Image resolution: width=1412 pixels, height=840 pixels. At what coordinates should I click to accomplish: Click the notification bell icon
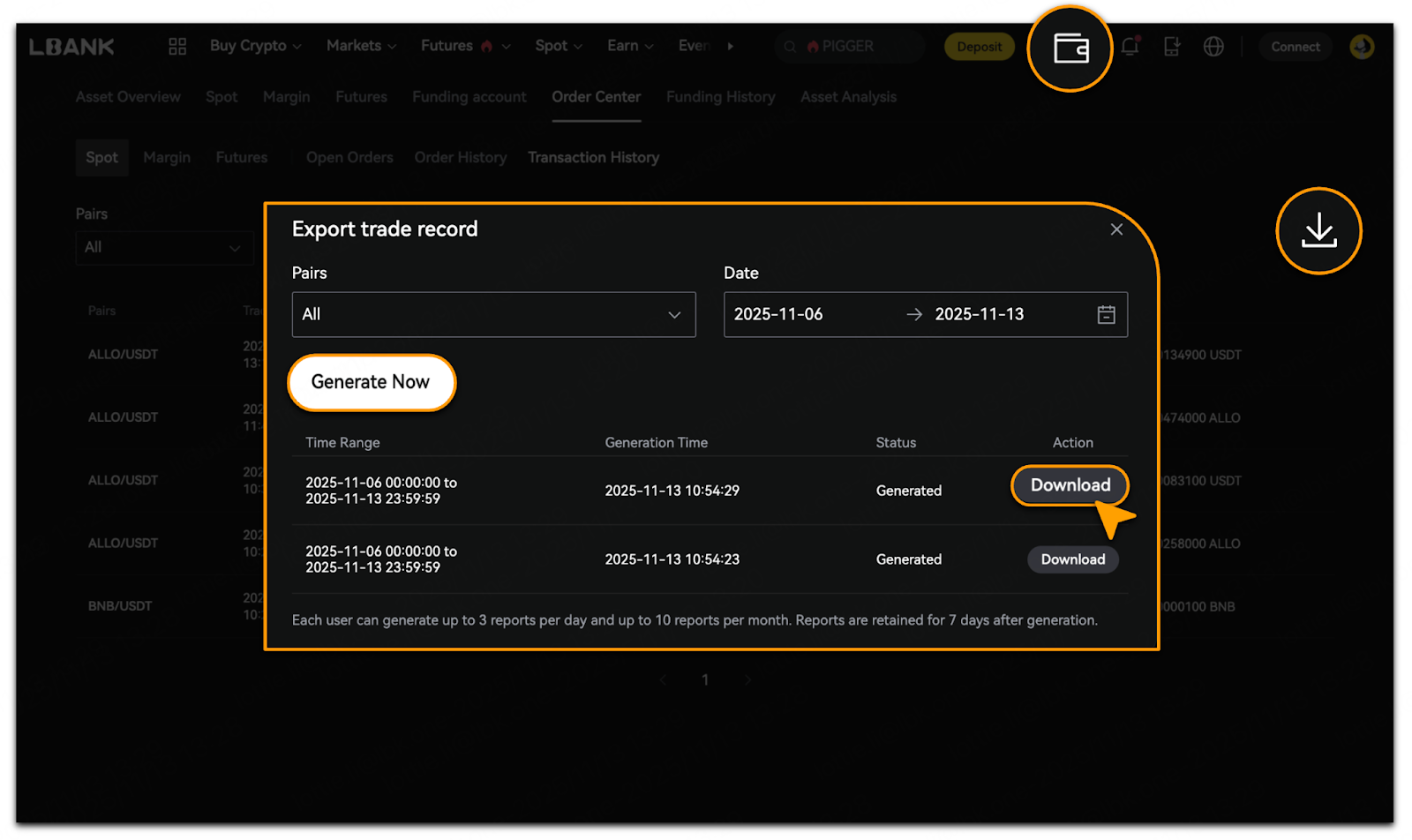(x=1130, y=47)
